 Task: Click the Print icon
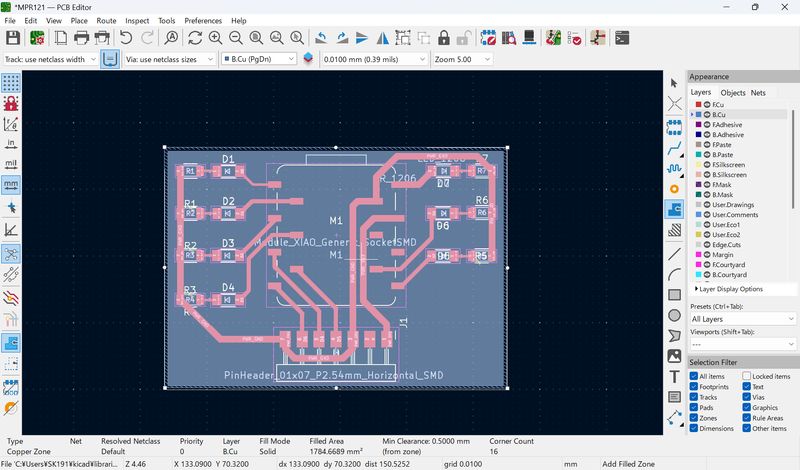tap(81, 38)
